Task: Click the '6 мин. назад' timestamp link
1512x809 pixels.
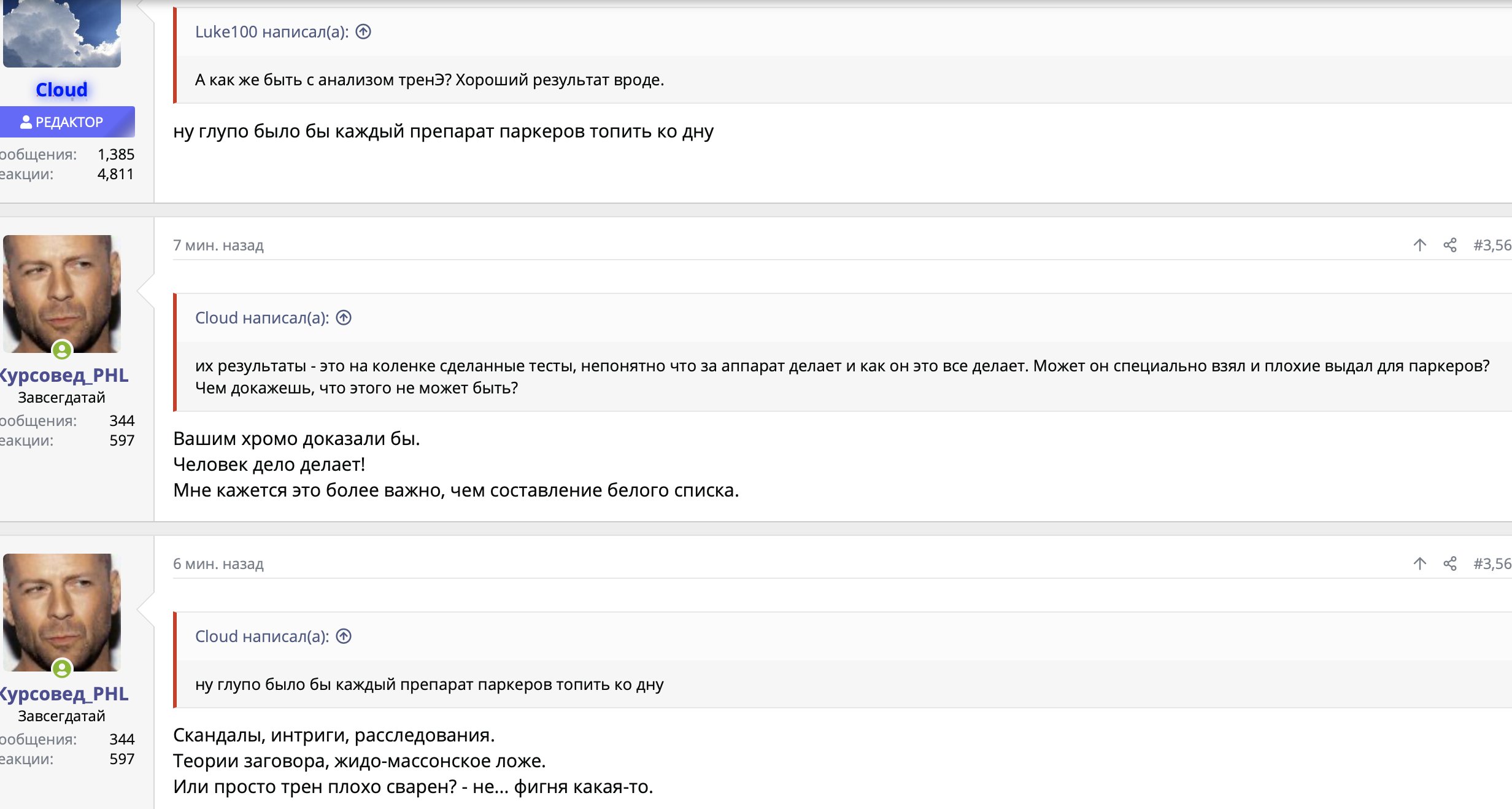Action: [218, 563]
